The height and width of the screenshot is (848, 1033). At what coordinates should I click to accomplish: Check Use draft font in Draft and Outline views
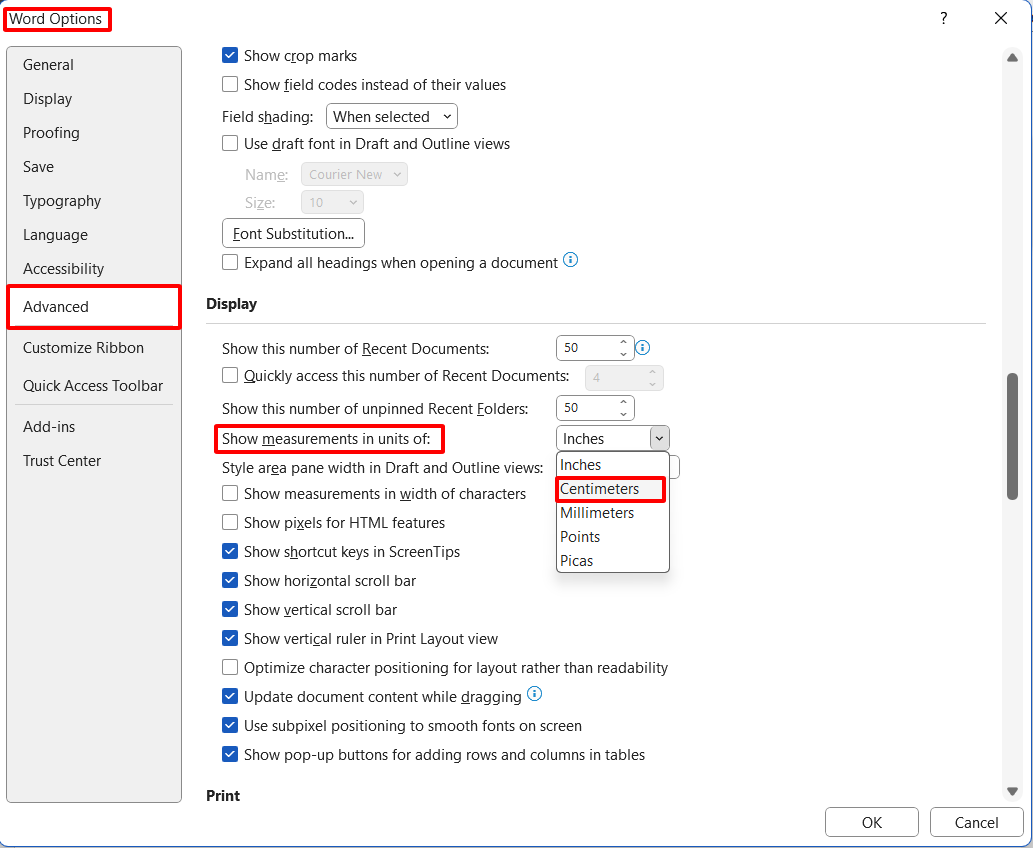click(x=230, y=143)
